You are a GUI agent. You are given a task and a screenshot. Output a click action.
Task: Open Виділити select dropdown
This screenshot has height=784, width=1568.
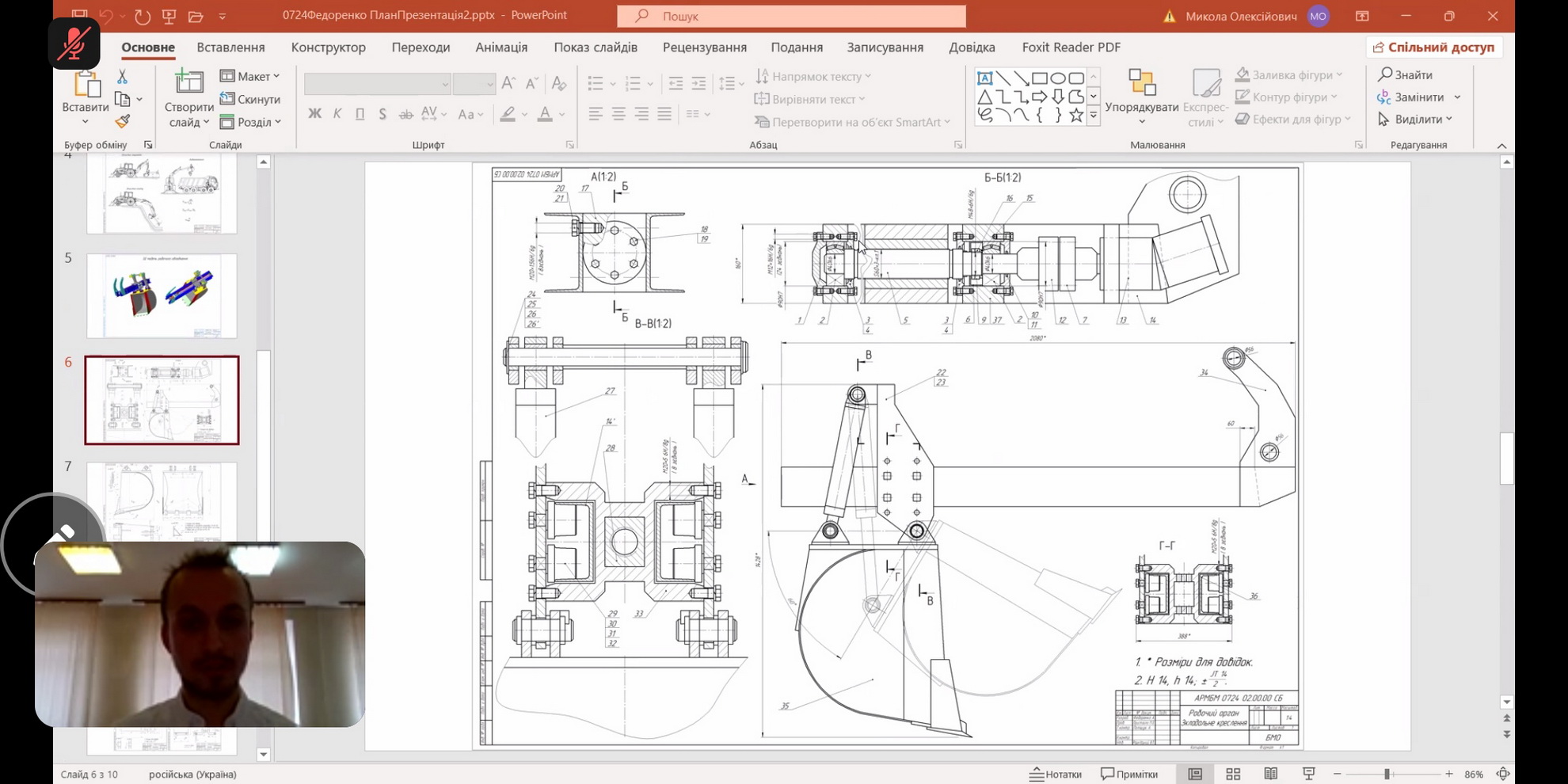(x=1415, y=119)
